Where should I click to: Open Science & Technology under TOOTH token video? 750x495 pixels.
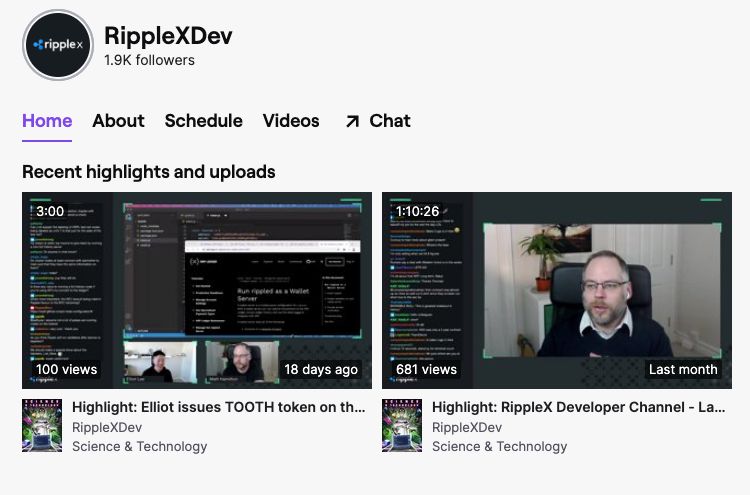[x=140, y=446]
